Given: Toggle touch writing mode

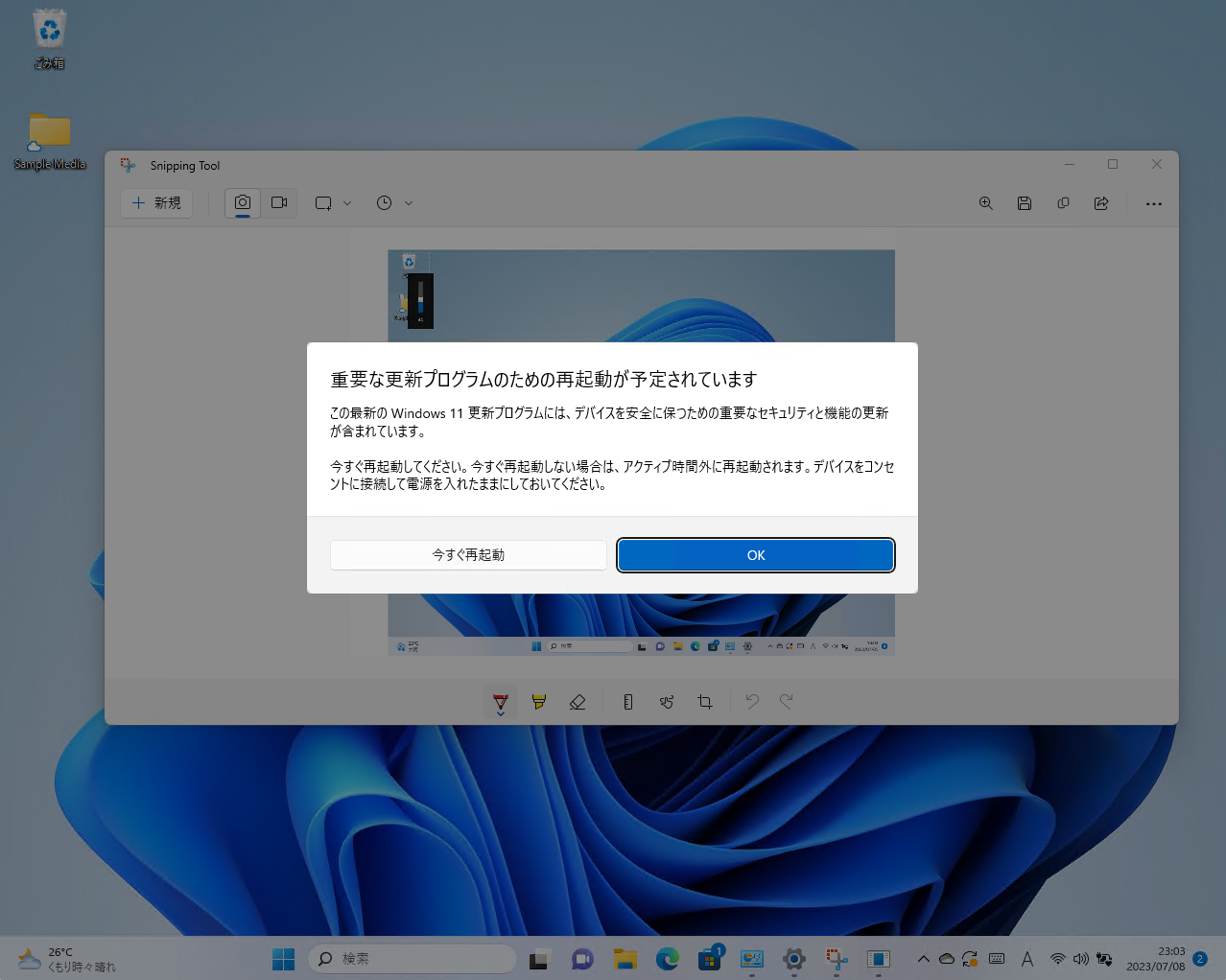Looking at the screenshot, I should pos(667,701).
